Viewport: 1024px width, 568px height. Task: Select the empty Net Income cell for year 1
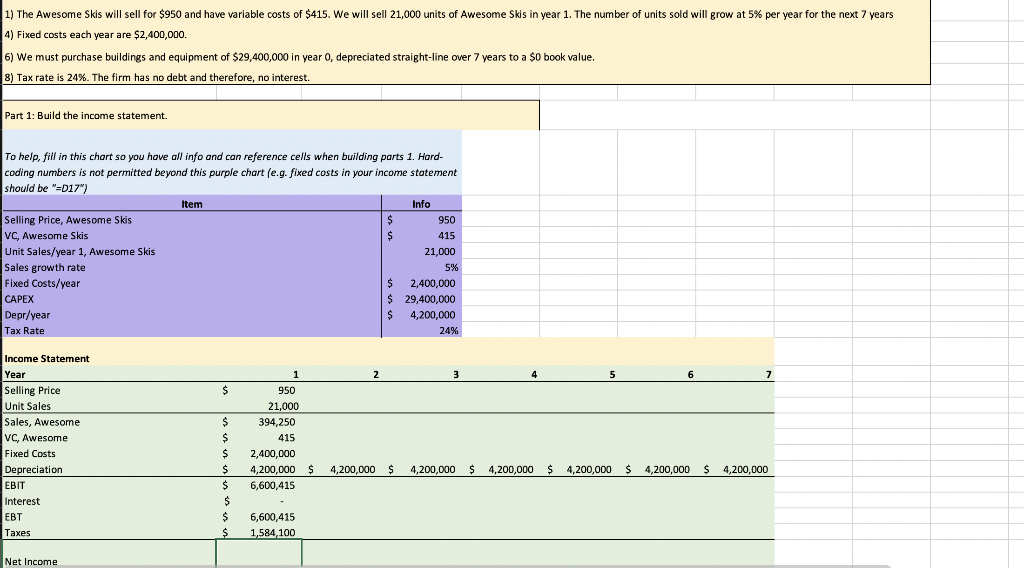259,553
